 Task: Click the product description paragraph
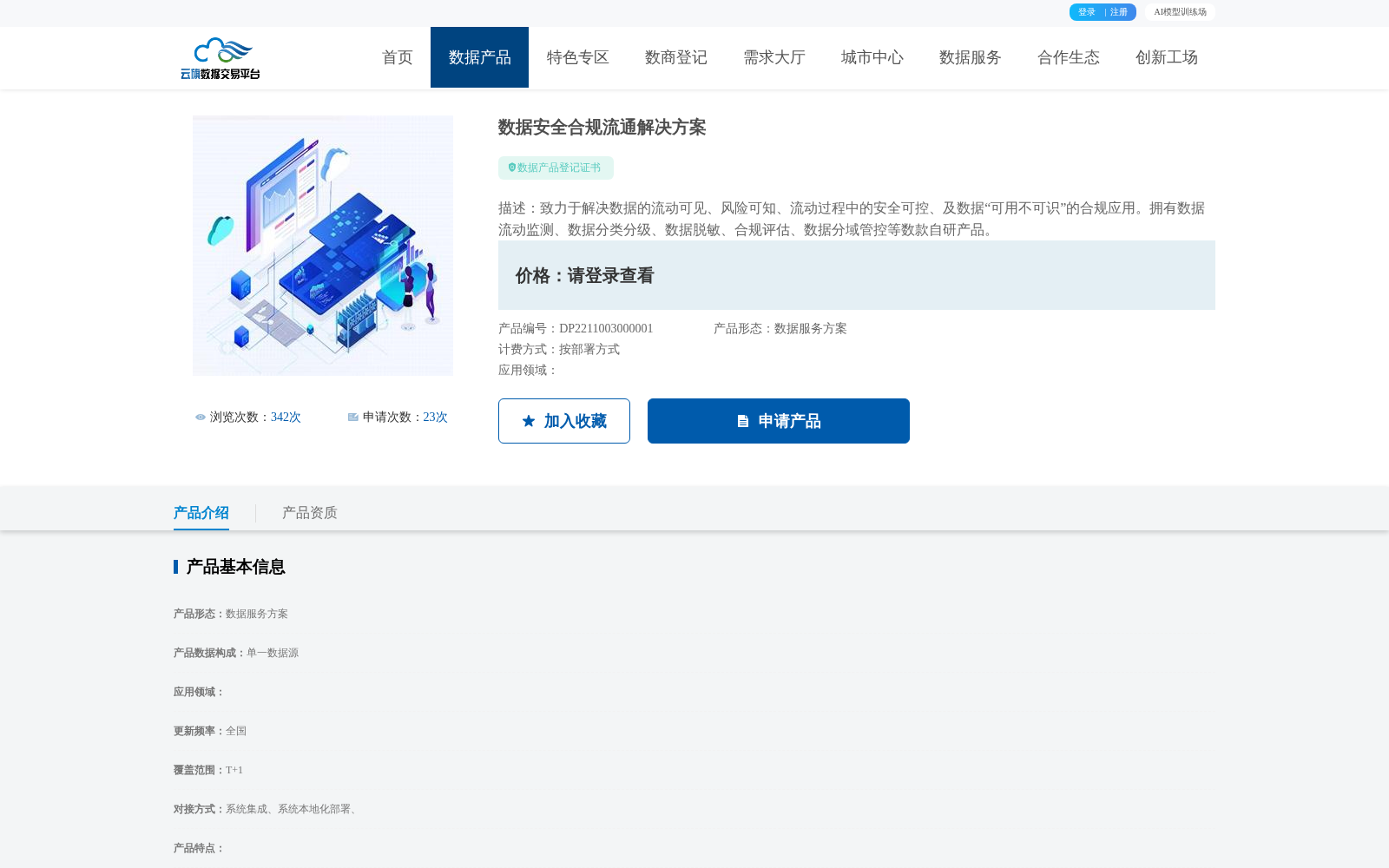[852, 219]
